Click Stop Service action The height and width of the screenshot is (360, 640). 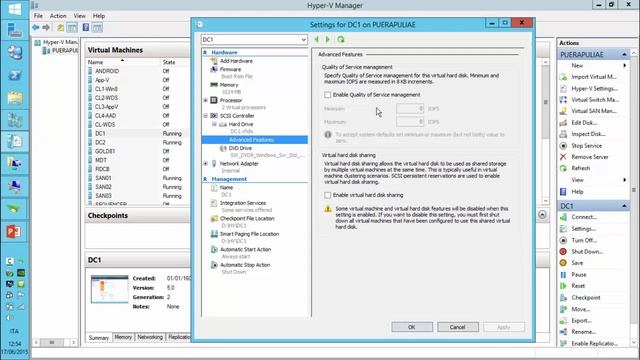click(586, 146)
